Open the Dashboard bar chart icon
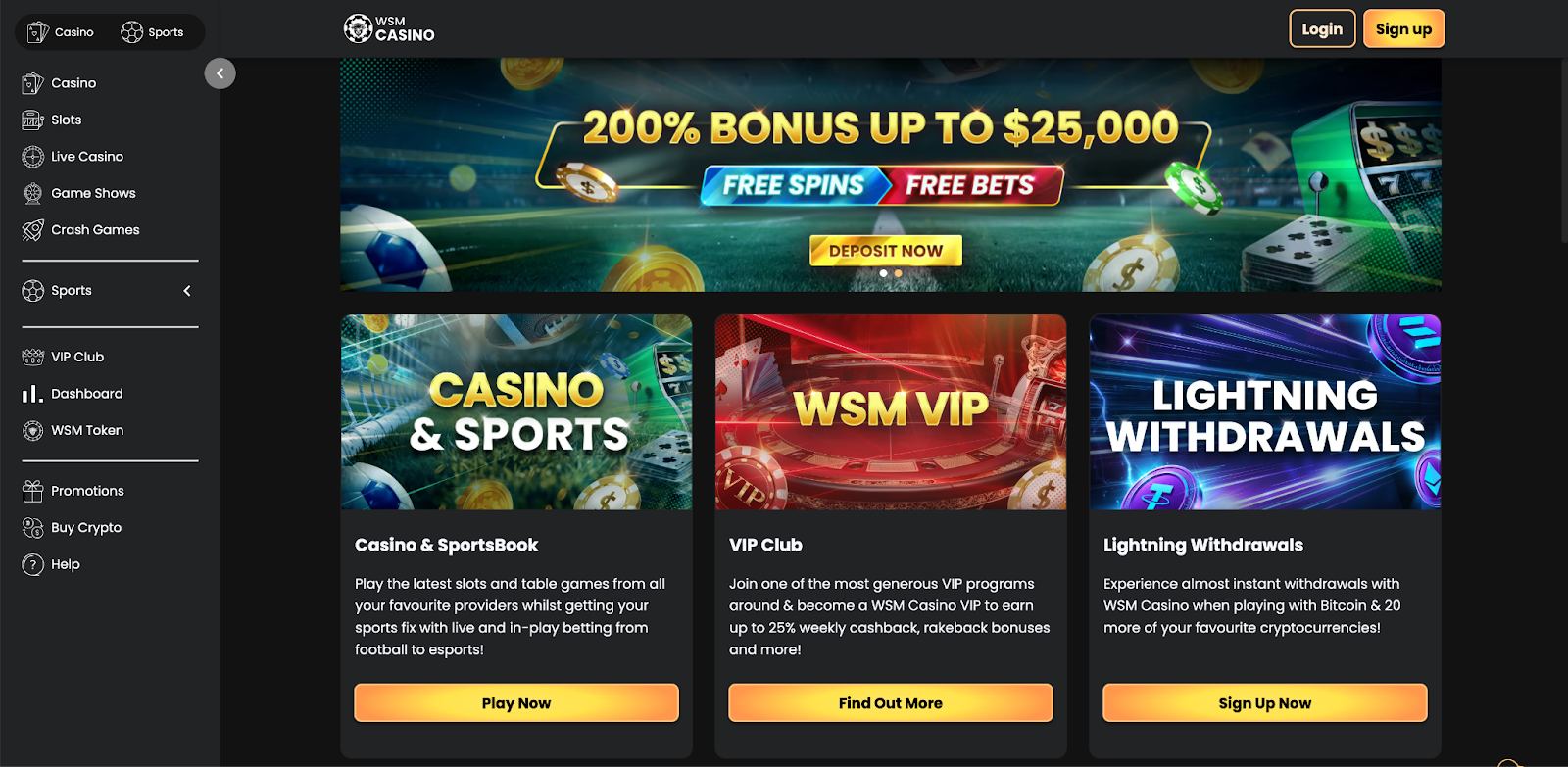 tap(32, 394)
